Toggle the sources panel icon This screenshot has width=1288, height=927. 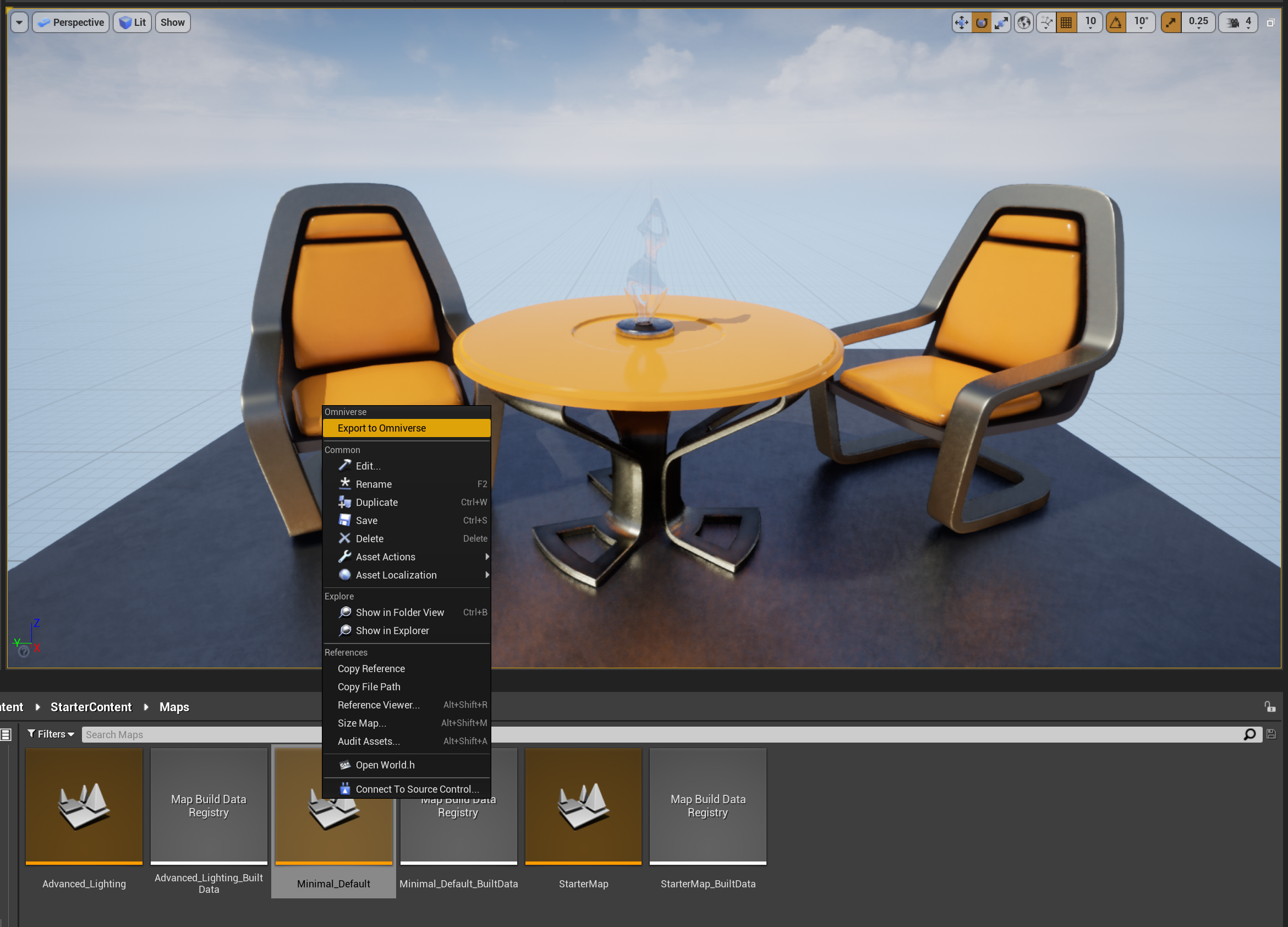coord(6,735)
